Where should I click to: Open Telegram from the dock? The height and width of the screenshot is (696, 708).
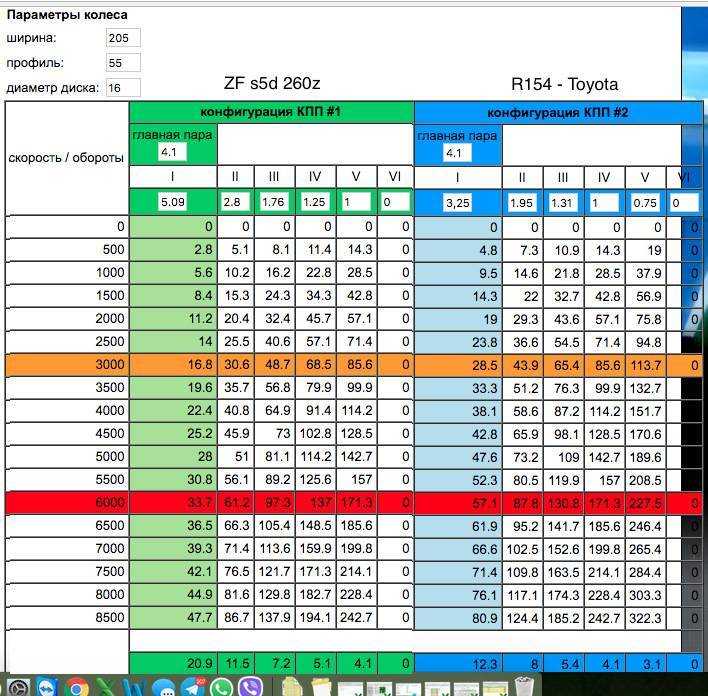coord(193,687)
